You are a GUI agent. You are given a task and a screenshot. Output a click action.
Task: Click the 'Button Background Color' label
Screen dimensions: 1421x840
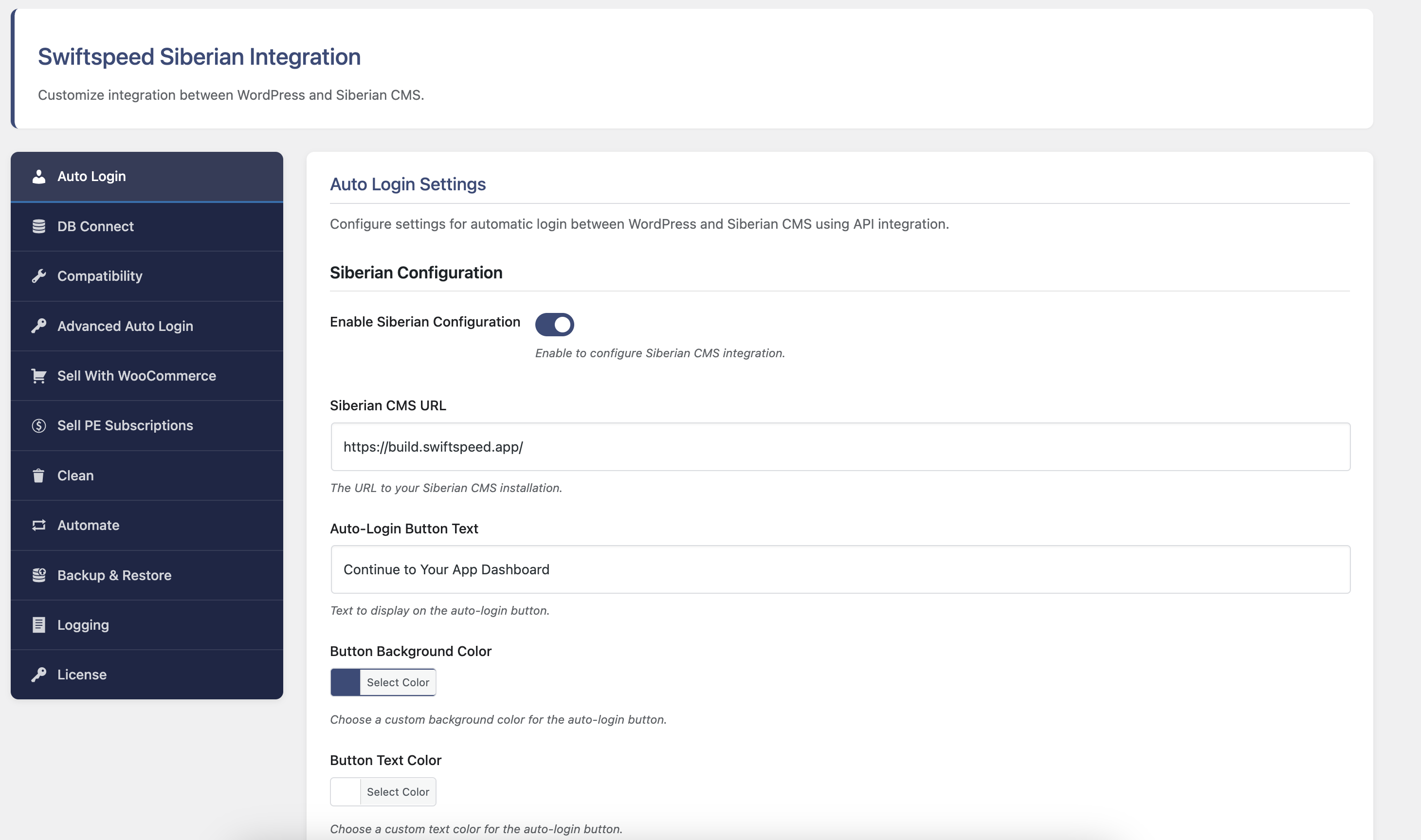coord(411,651)
